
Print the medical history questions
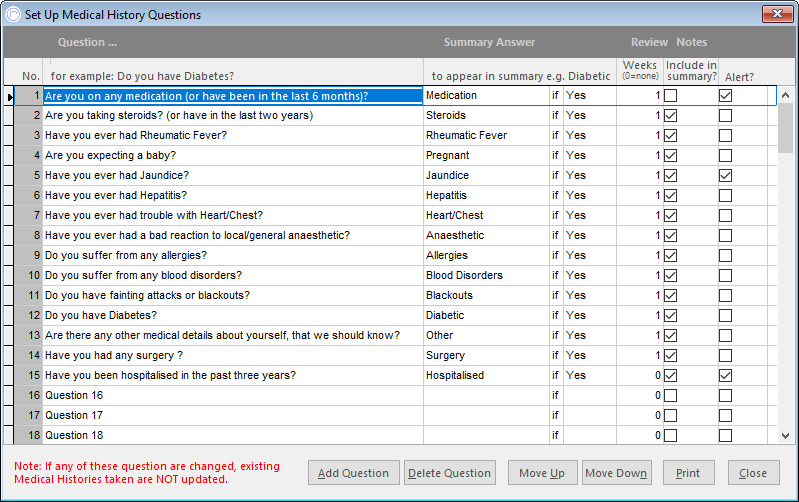[688, 473]
